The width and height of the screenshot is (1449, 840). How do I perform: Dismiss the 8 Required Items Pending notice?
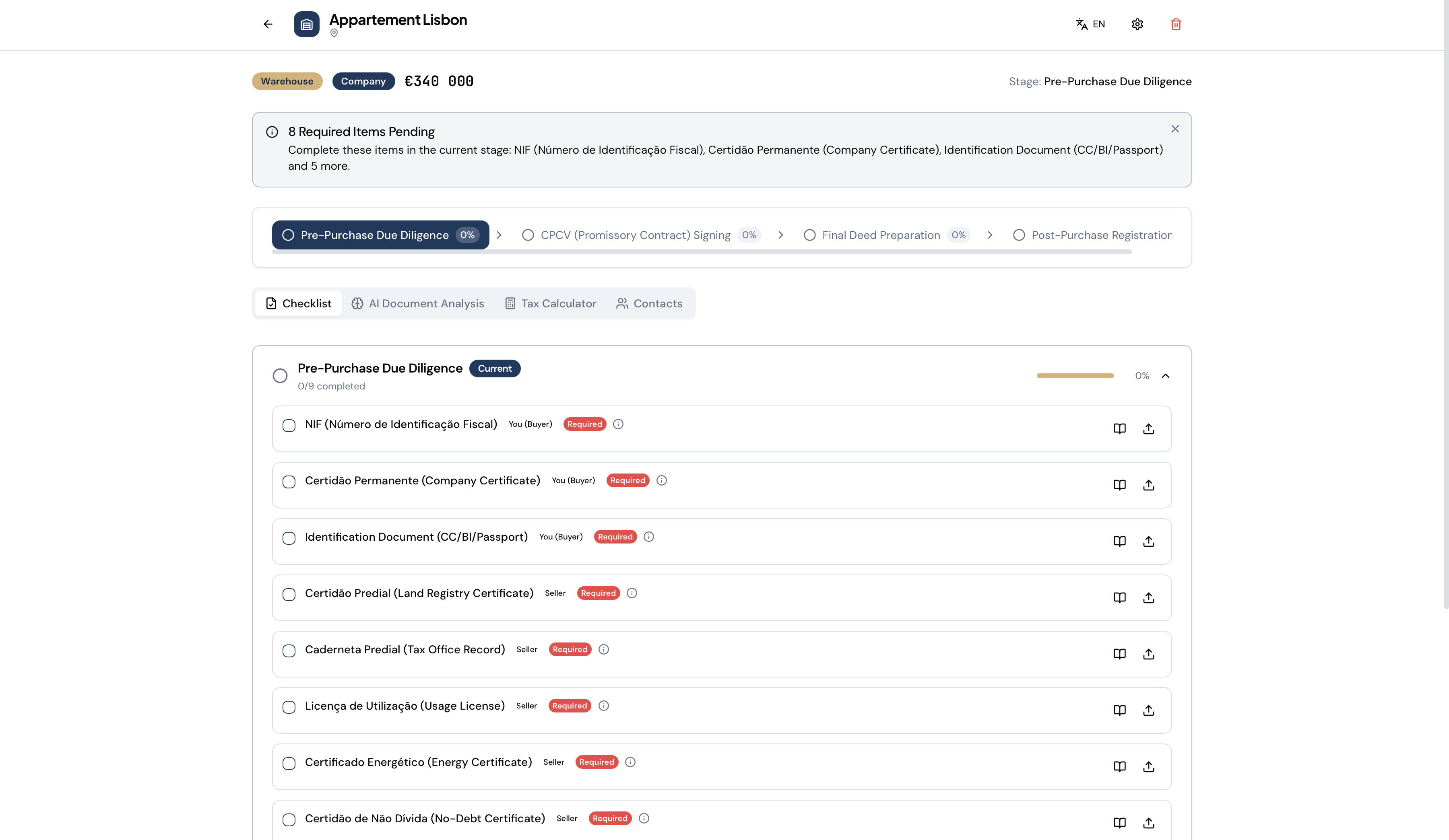[1175, 129]
